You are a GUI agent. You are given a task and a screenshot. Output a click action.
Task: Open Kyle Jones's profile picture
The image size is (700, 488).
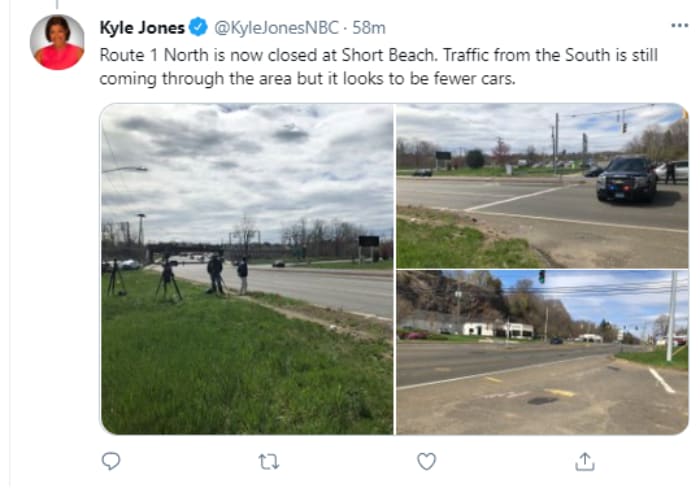(57, 42)
